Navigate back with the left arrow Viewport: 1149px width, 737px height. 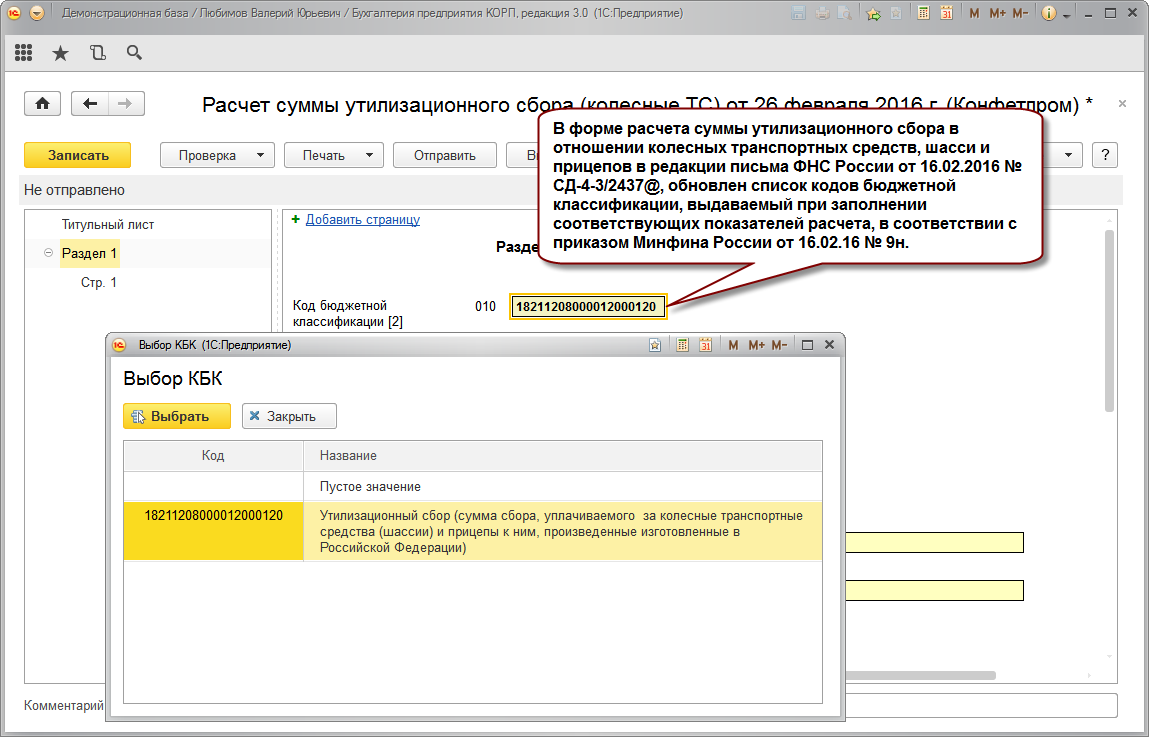tap(91, 104)
